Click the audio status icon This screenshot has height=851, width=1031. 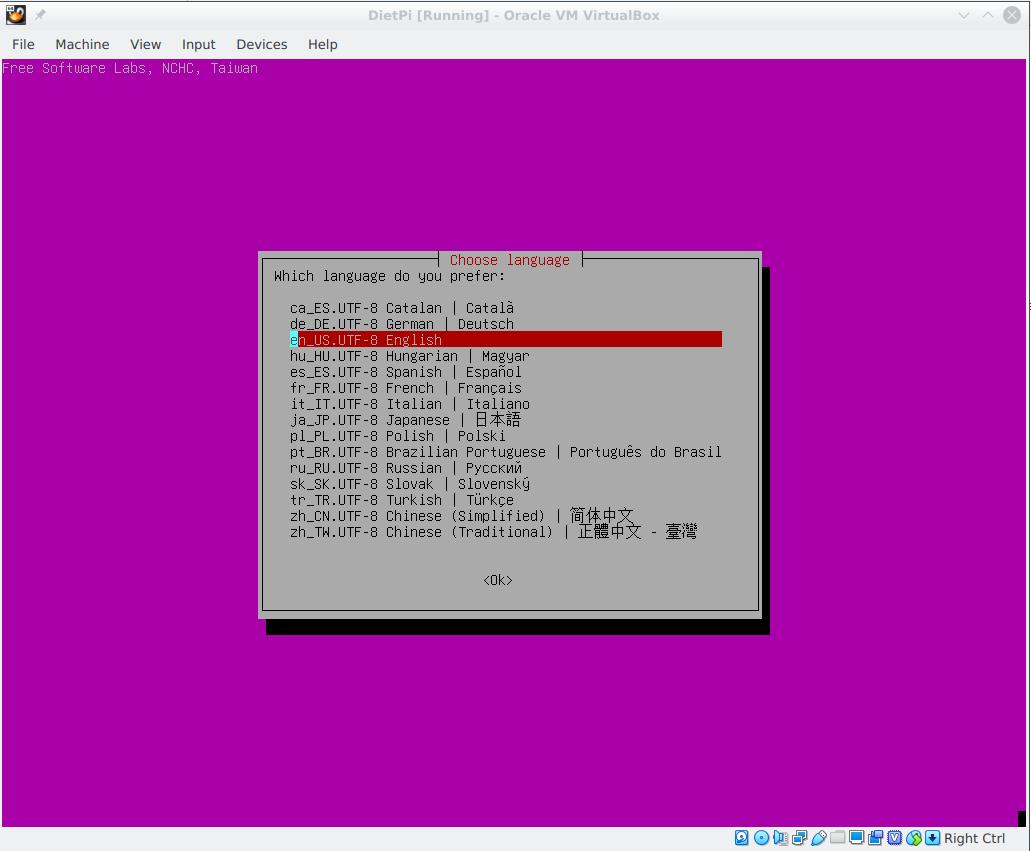click(x=780, y=837)
